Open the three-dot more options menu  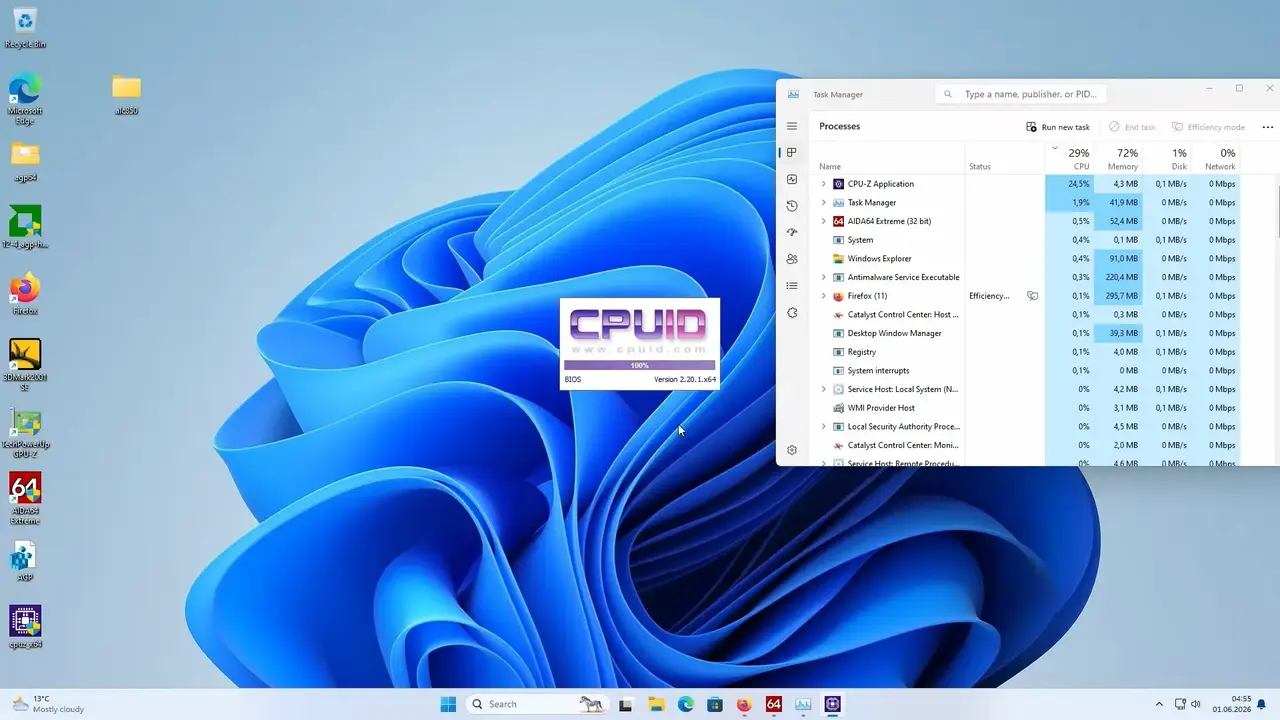pyautogui.click(x=1268, y=127)
